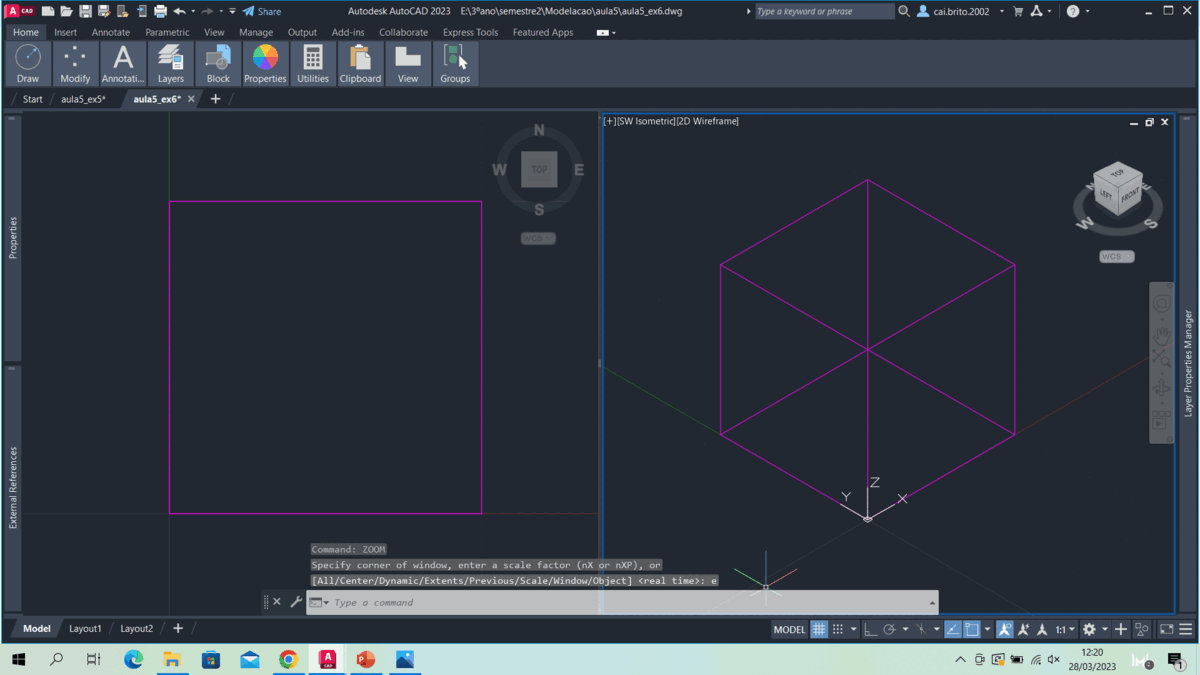
Task: Open the 1:1 annotation scale dropdown
Action: (x=1065, y=629)
